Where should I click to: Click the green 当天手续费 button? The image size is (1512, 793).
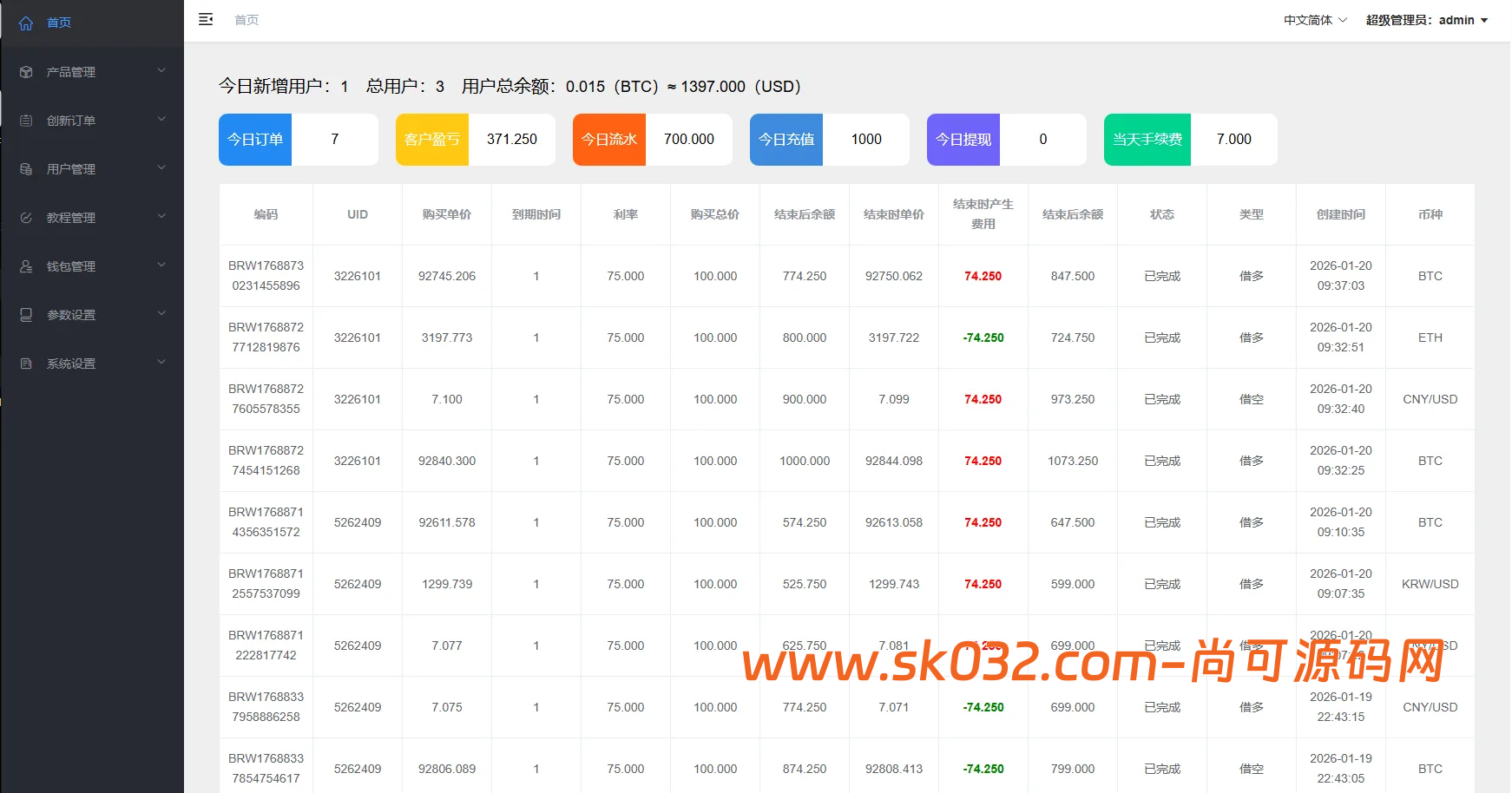(x=1147, y=139)
